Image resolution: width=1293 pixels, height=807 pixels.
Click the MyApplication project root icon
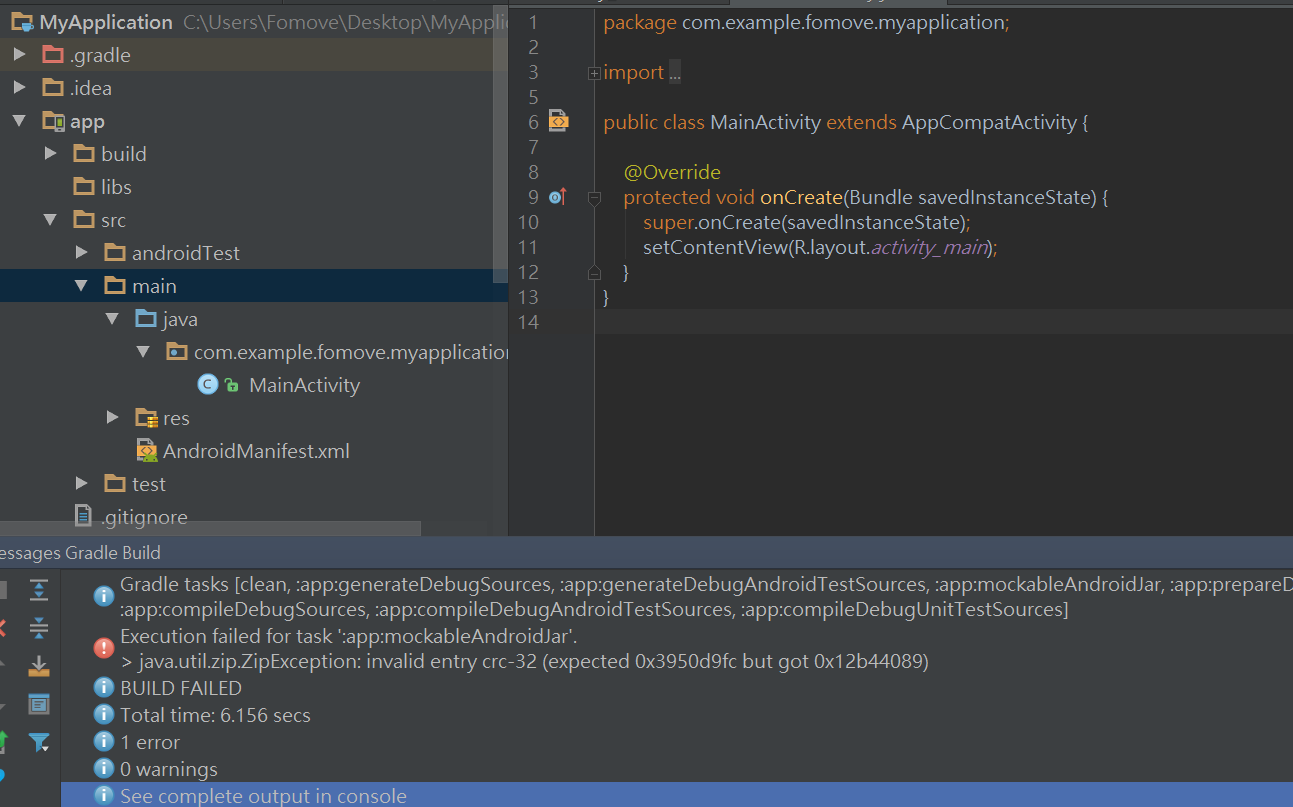coord(22,22)
